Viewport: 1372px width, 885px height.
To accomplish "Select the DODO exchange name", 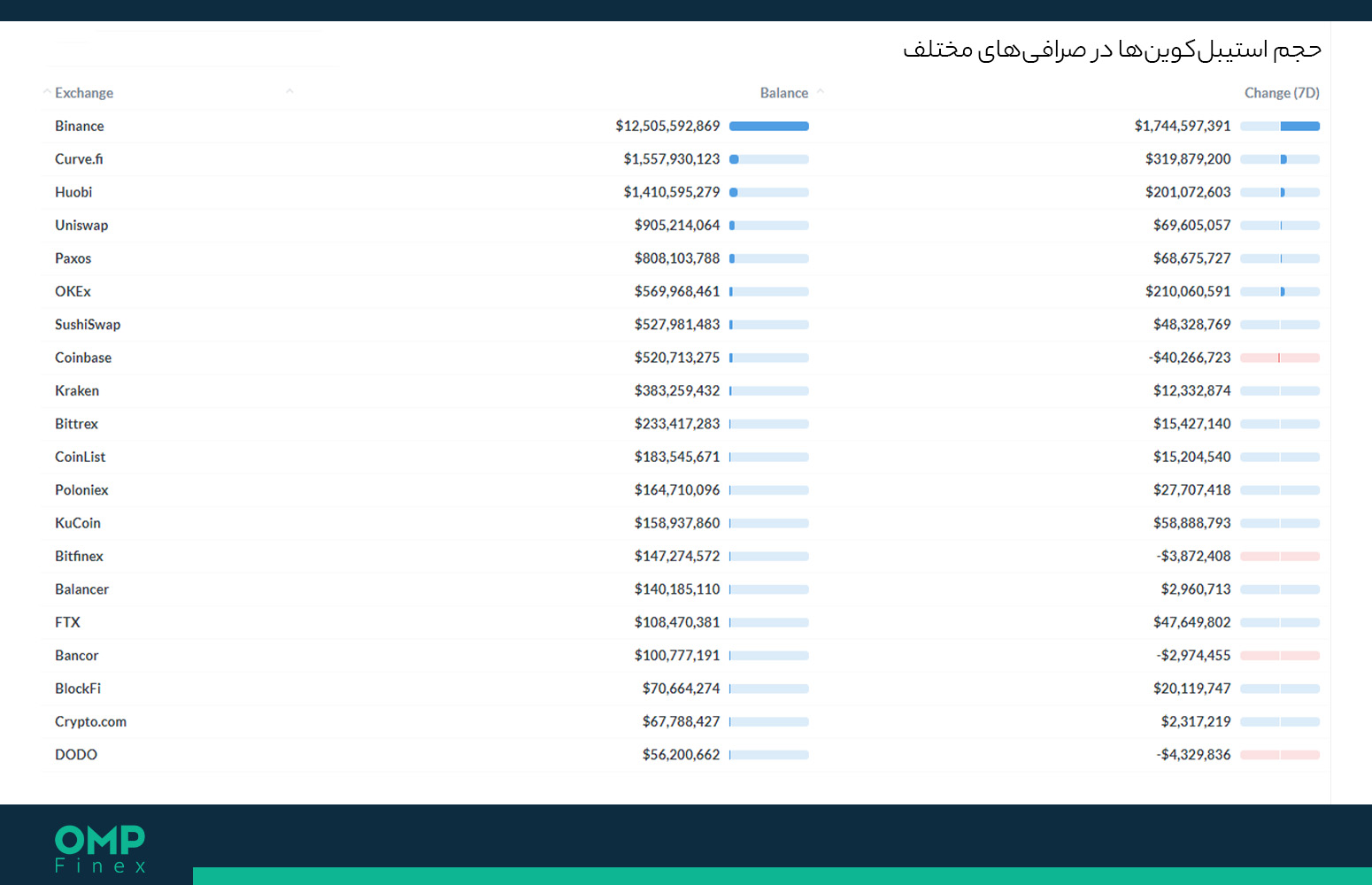I will 76,755.
